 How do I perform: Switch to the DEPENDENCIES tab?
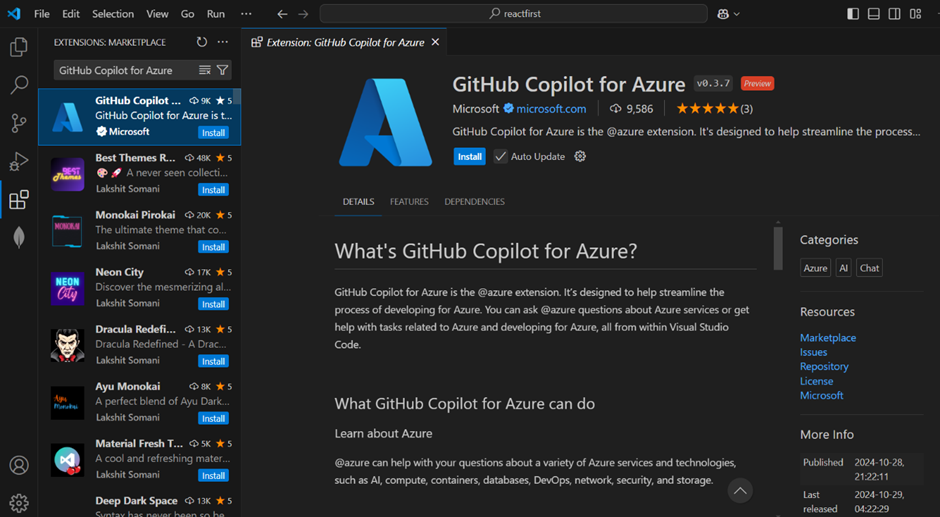tap(474, 202)
